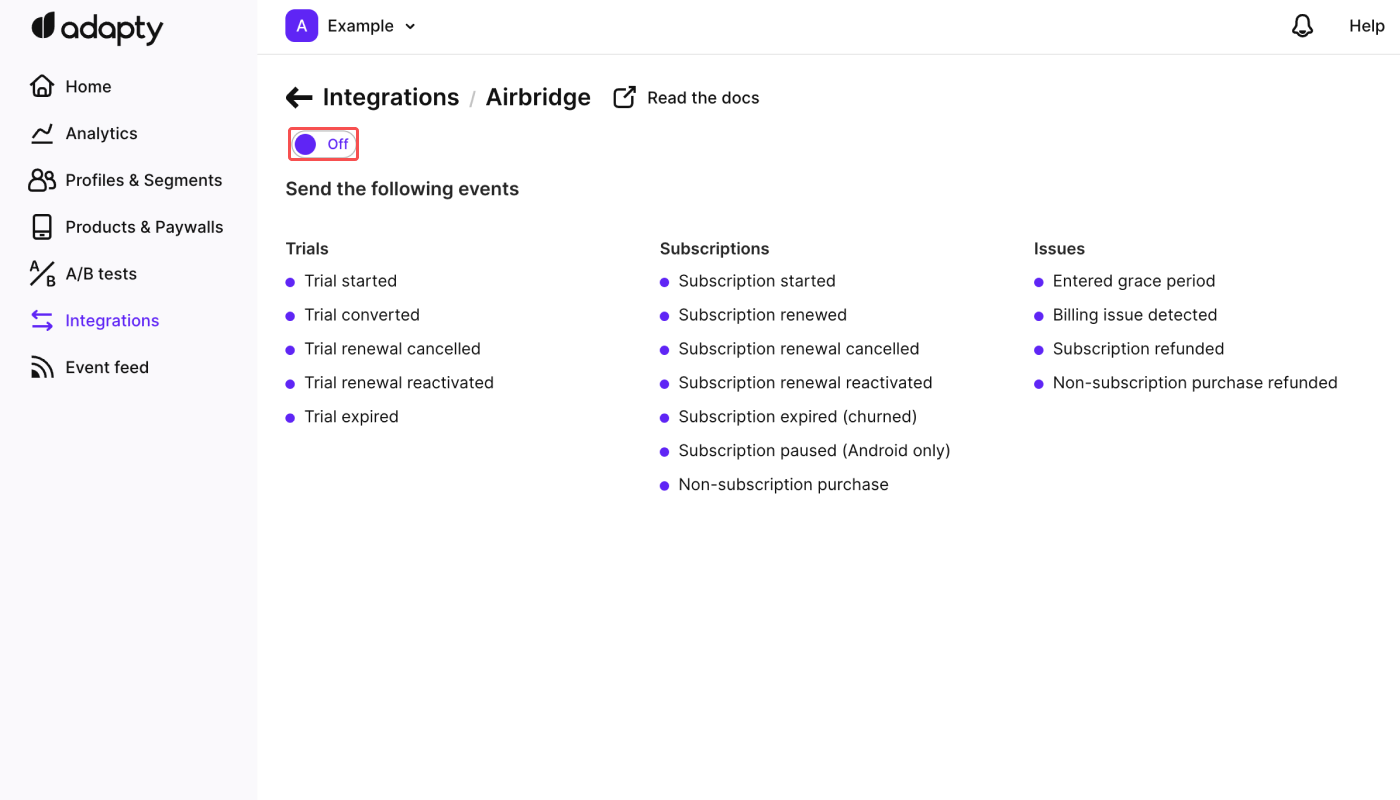Select the Trial started event
The image size is (1400, 800).
(350, 281)
